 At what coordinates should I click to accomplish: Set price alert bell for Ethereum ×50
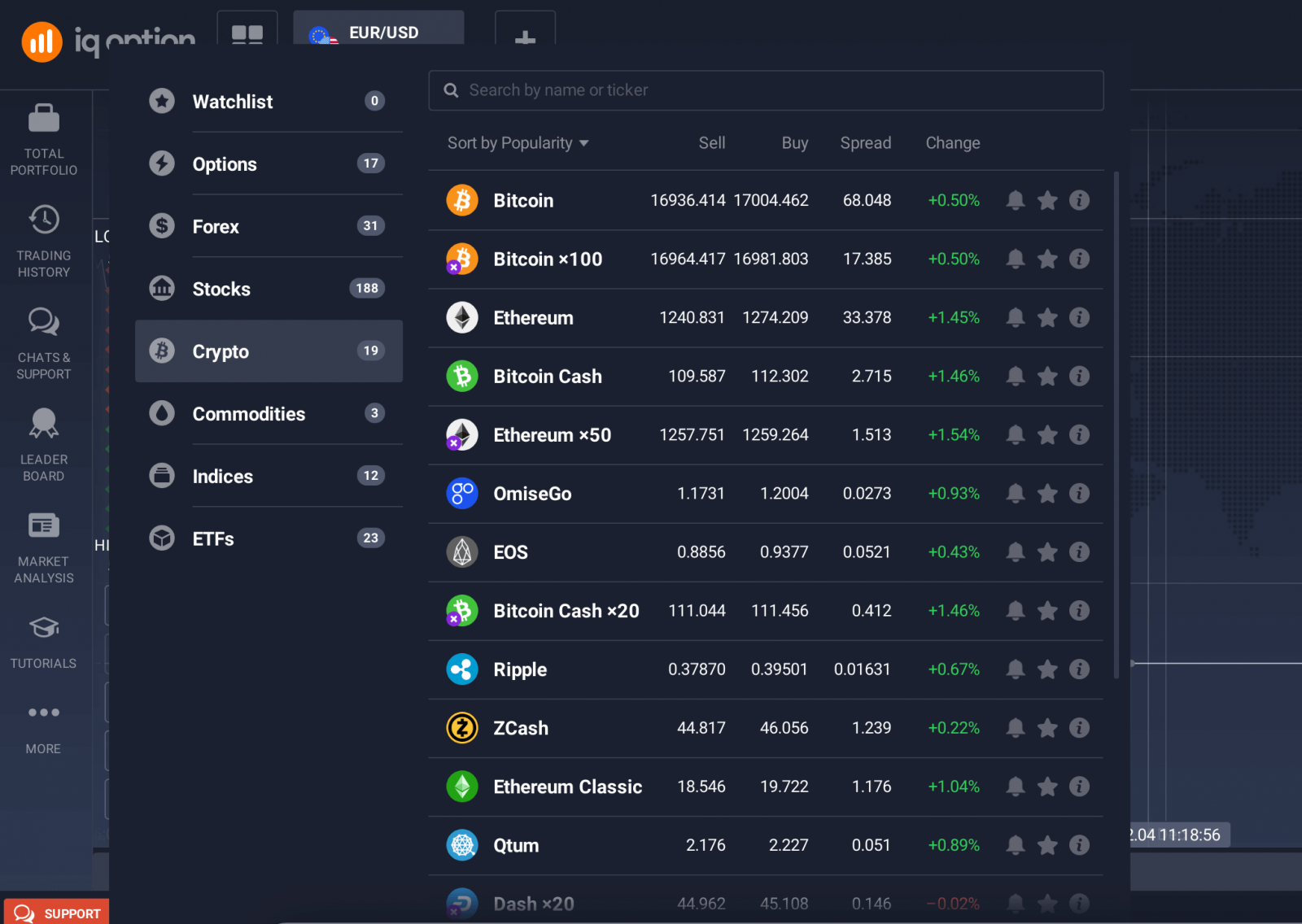click(1016, 434)
